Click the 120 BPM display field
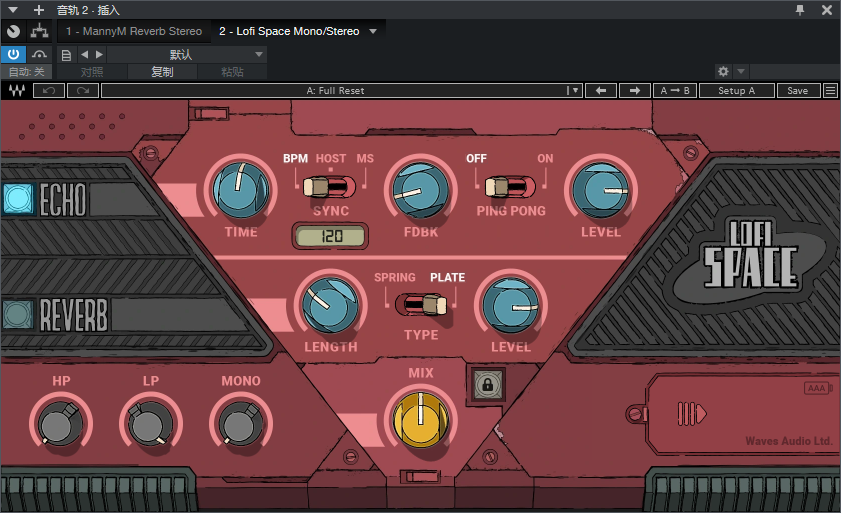 pyautogui.click(x=330, y=236)
